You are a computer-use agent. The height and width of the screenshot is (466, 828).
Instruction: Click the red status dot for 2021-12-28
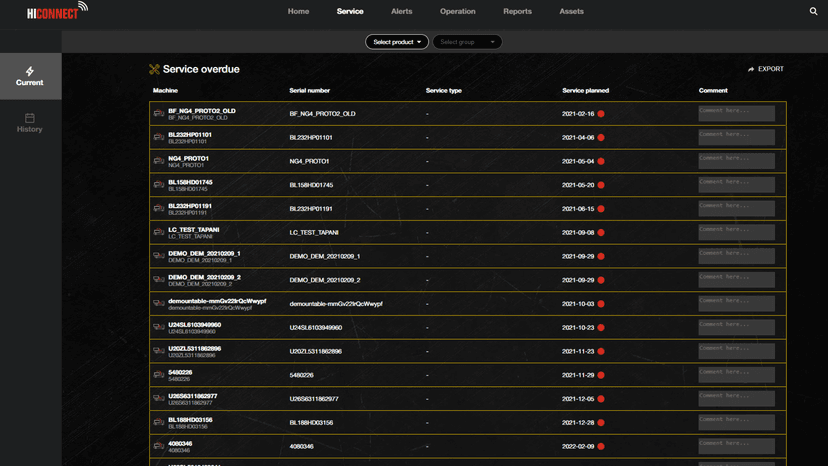click(601, 423)
